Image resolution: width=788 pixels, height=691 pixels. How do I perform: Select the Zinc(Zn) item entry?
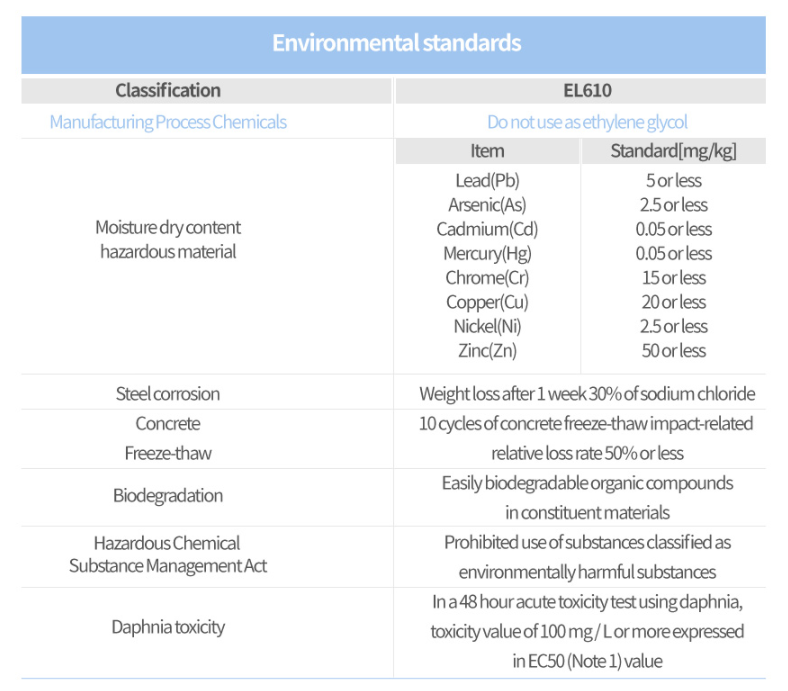pyautogui.click(x=487, y=351)
